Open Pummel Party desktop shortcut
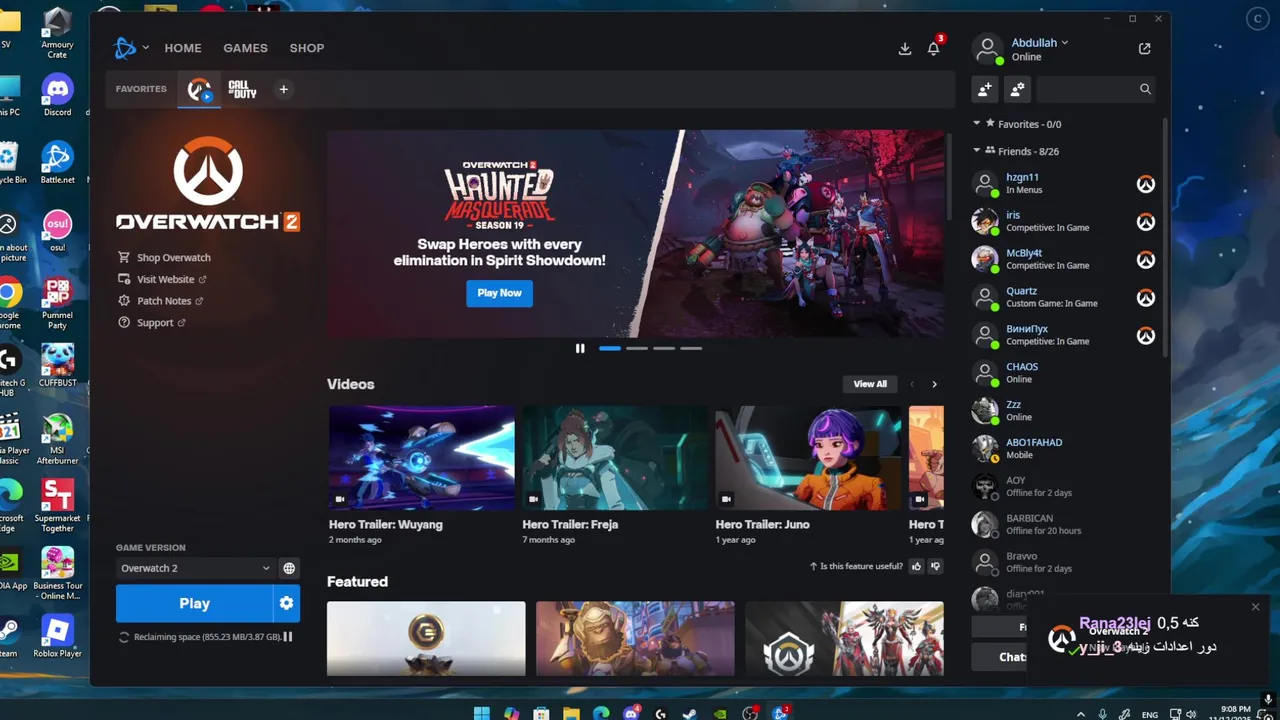 (x=57, y=303)
